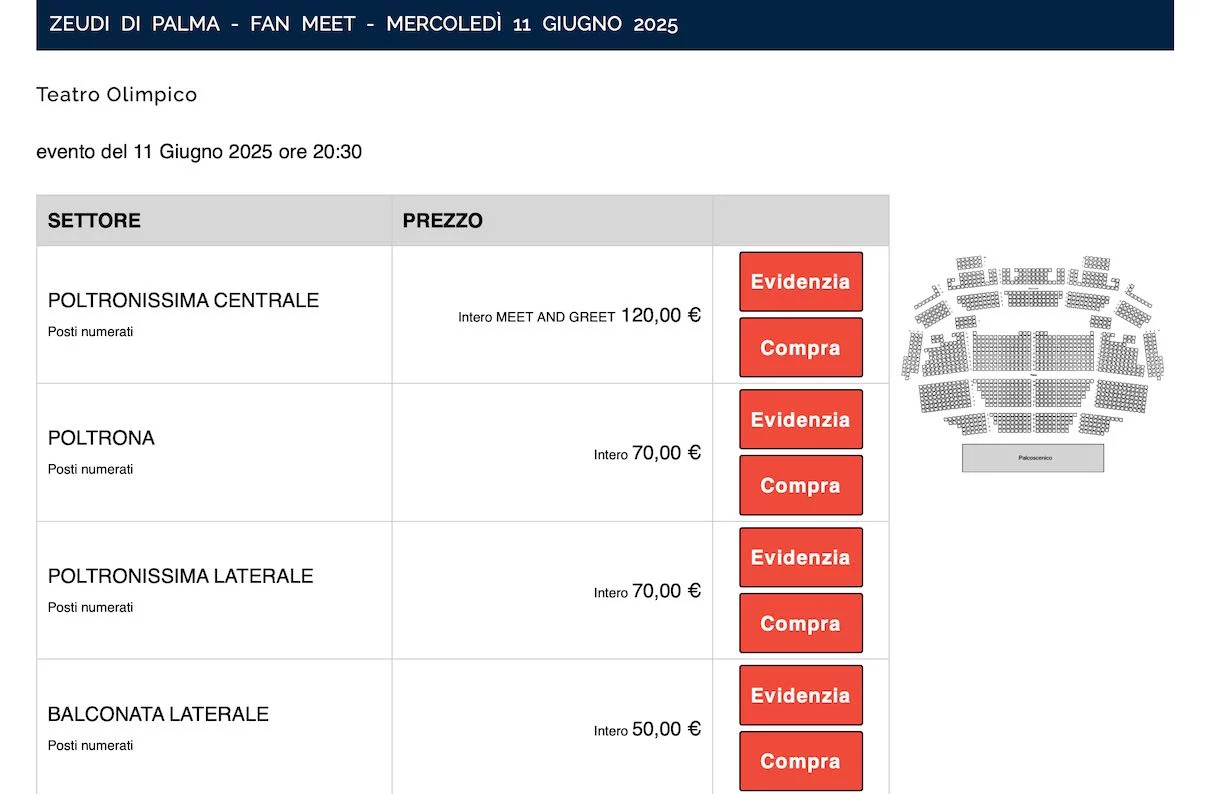Highlight Balconata Laterale using Evidenzia
This screenshot has width=1215, height=794.
(800, 696)
